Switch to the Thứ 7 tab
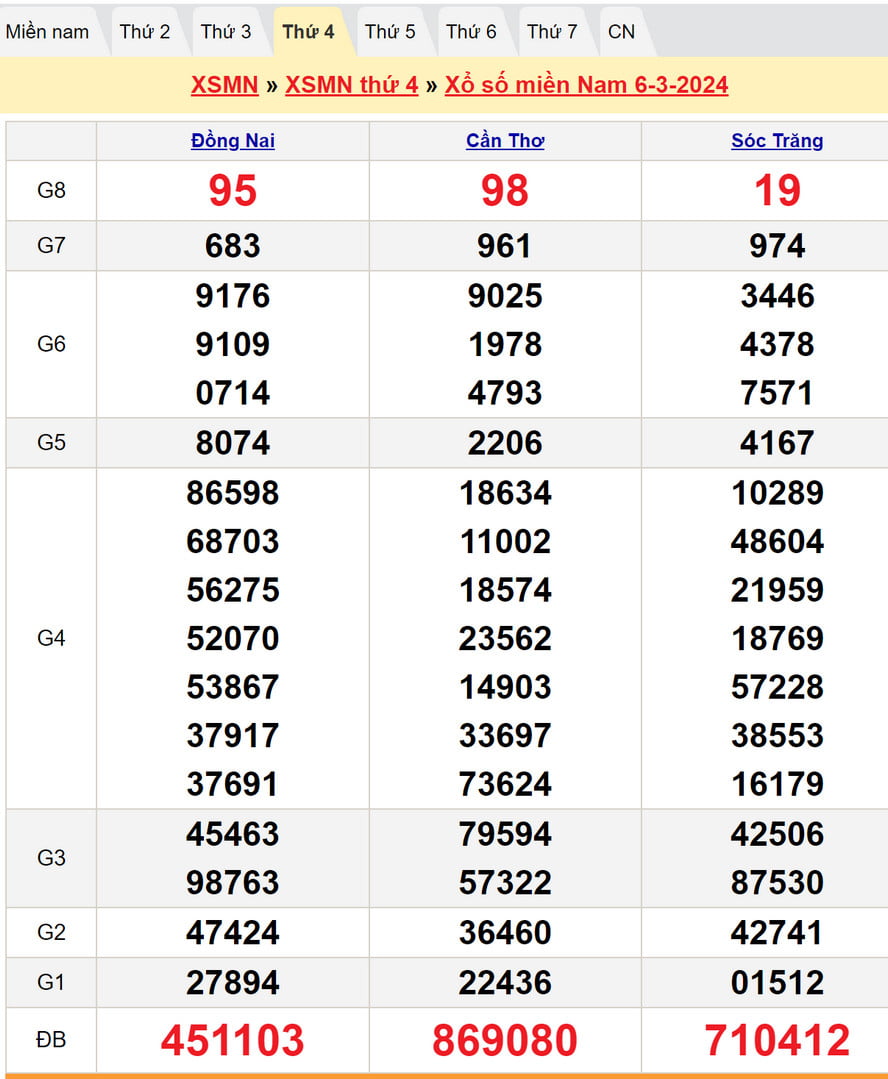 tap(552, 31)
